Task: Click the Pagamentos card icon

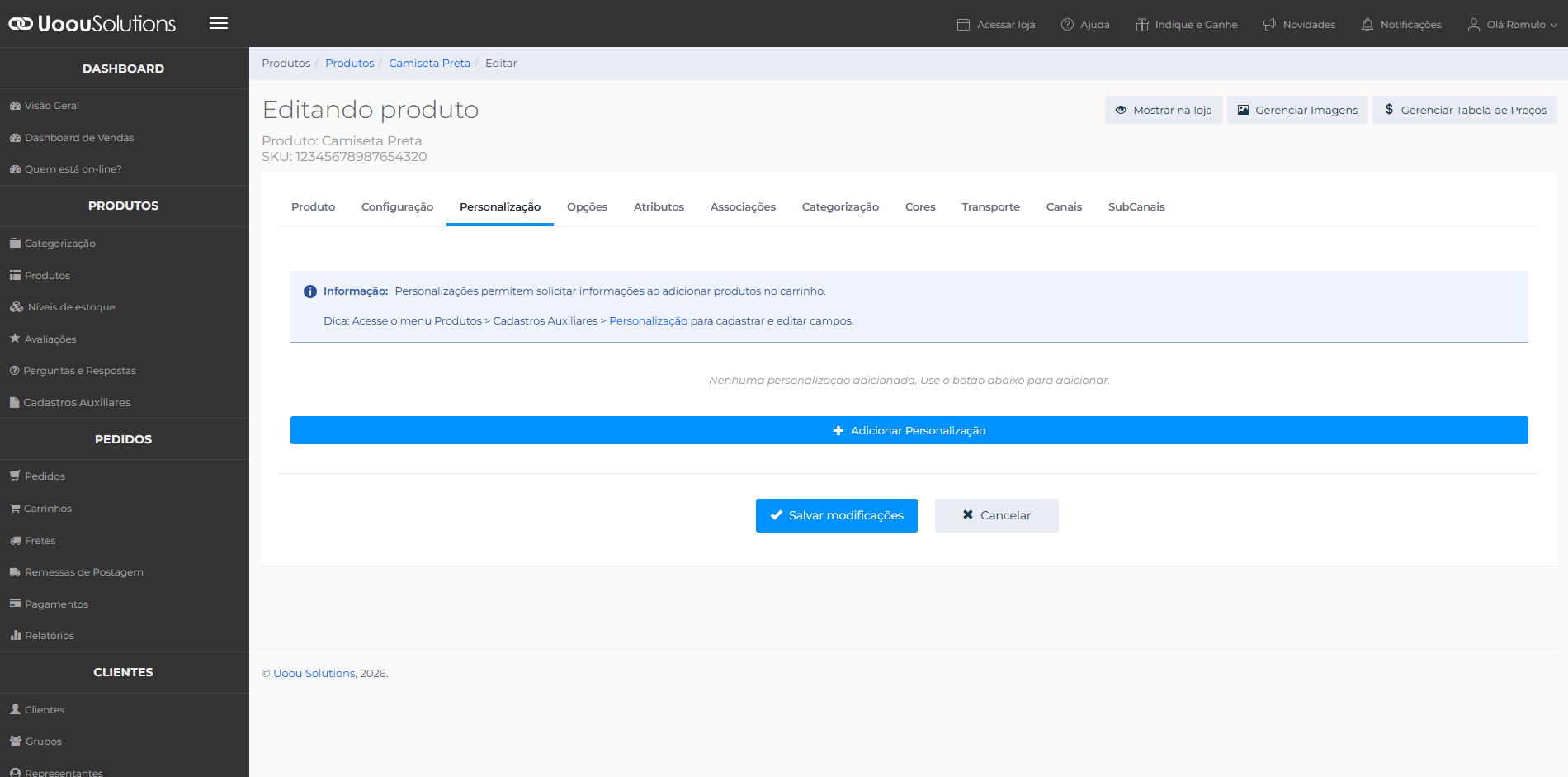Action: click(x=15, y=604)
